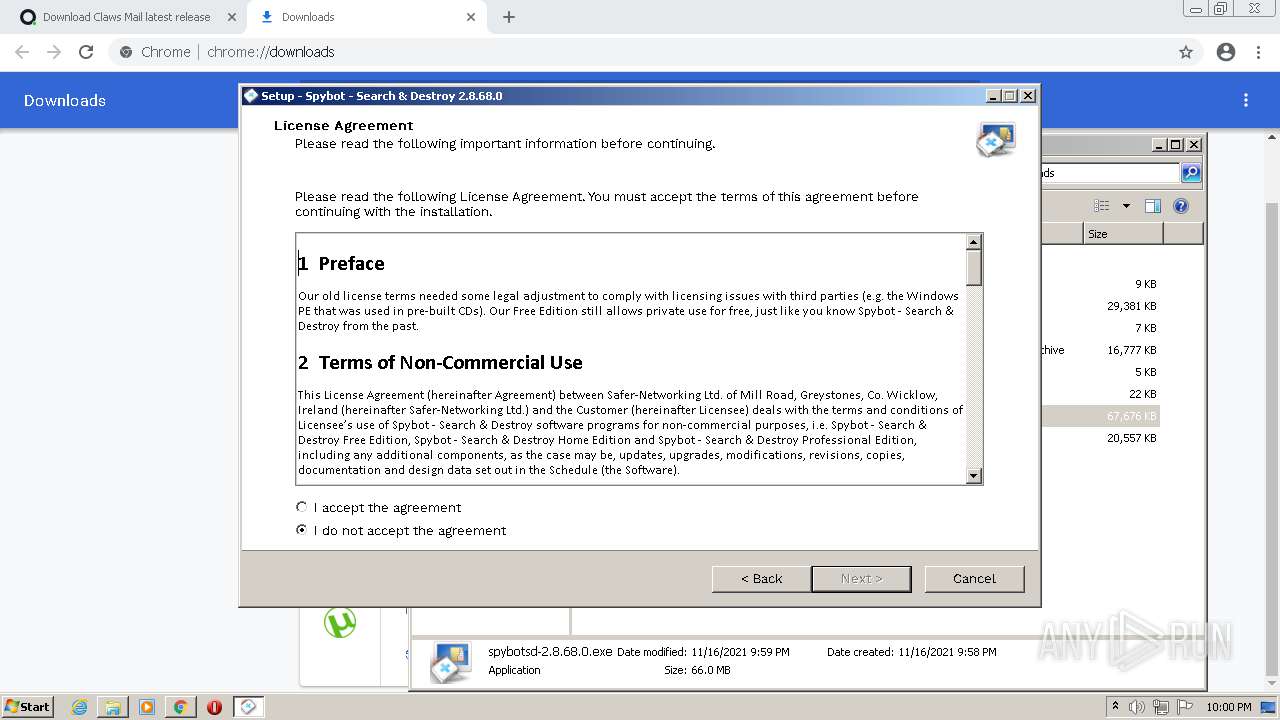
Task: Click the Action Center flag icon
Action: point(1184,707)
